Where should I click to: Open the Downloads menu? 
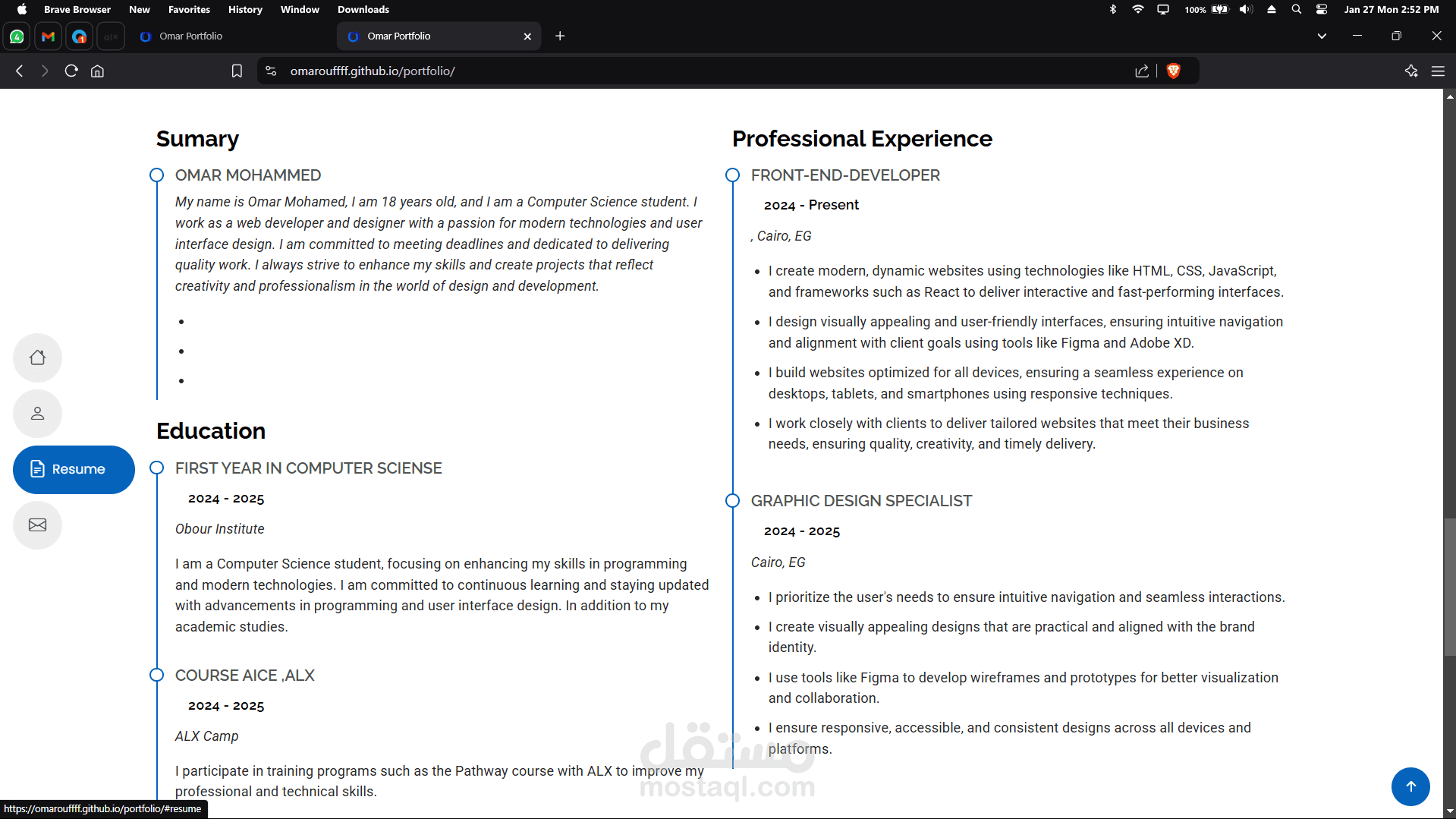tap(363, 9)
